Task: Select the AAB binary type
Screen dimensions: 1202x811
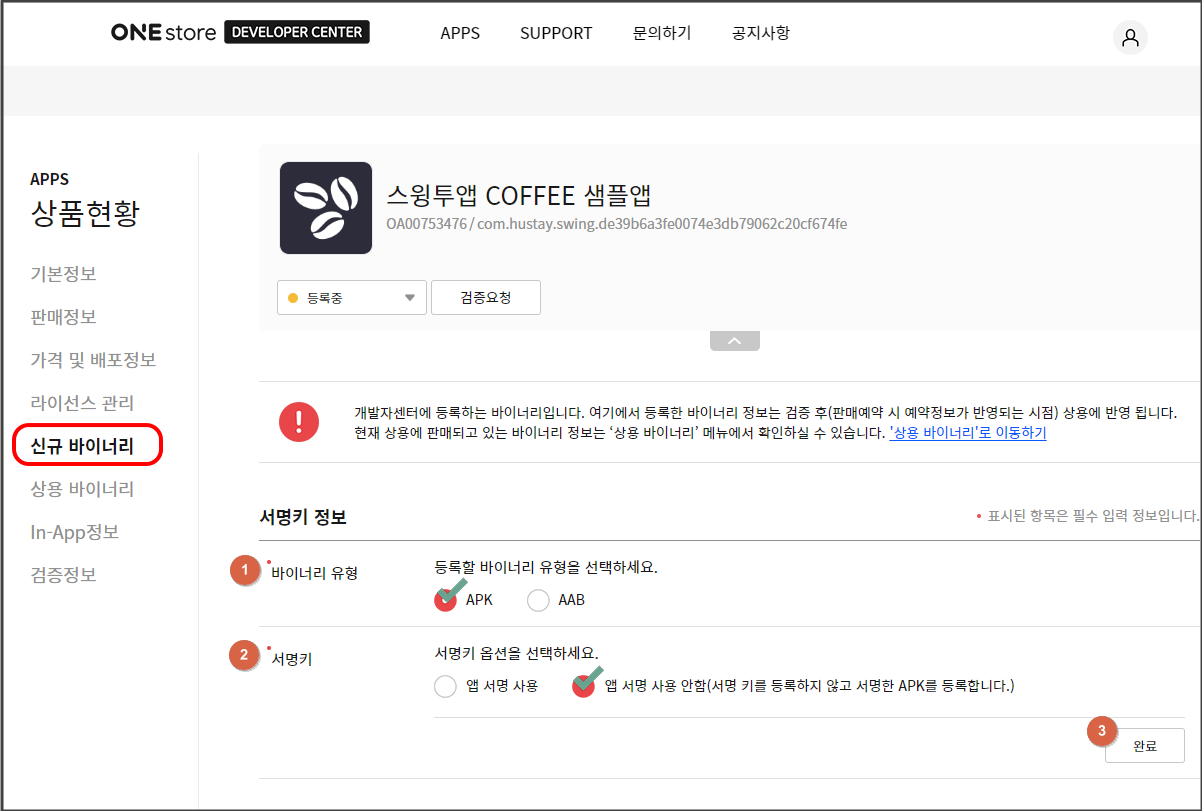Action: pos(539,600)
